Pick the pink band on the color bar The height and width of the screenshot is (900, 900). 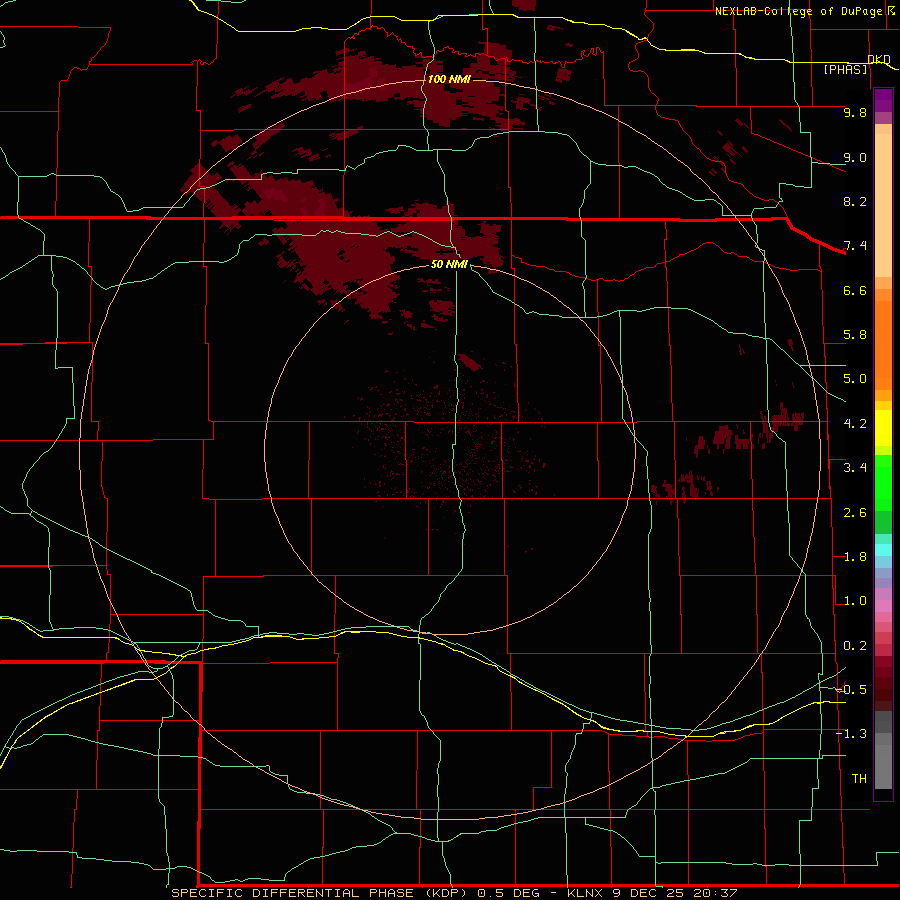pyautogui.click(x=883, y=606)
